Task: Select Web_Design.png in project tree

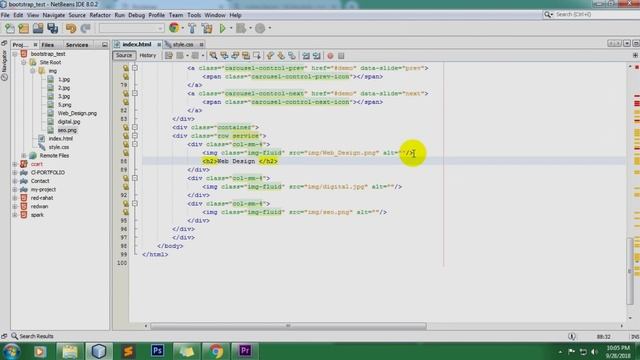Action: click(x=77, y=113)
